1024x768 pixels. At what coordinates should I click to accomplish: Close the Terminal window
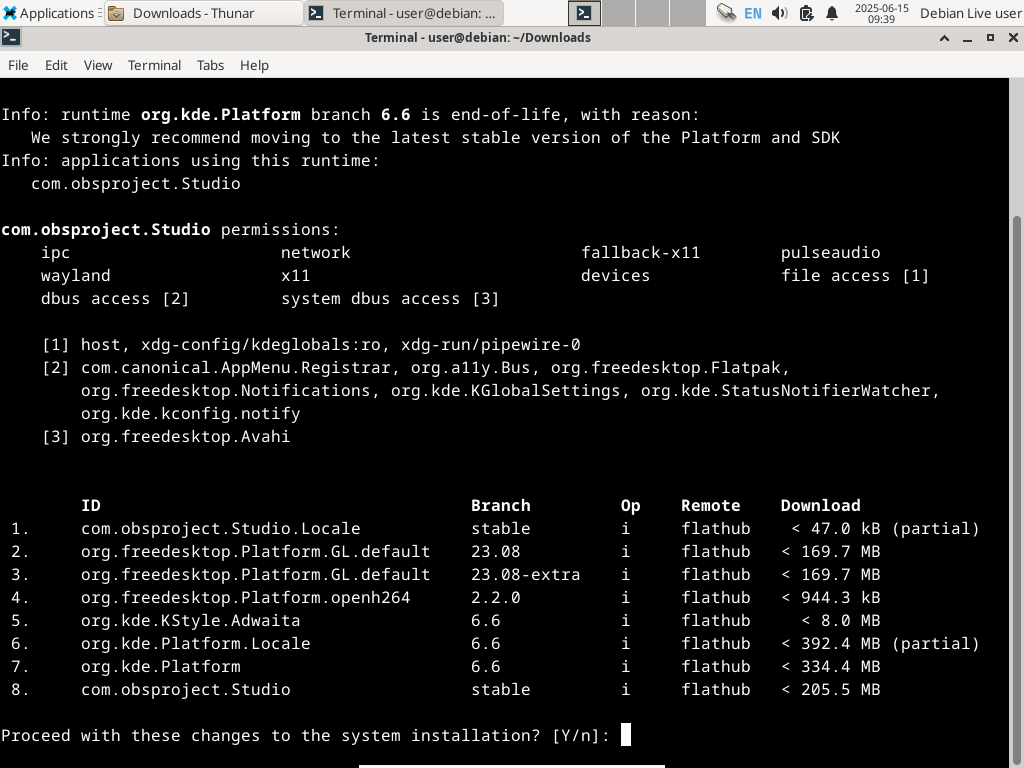[1013, 38]
